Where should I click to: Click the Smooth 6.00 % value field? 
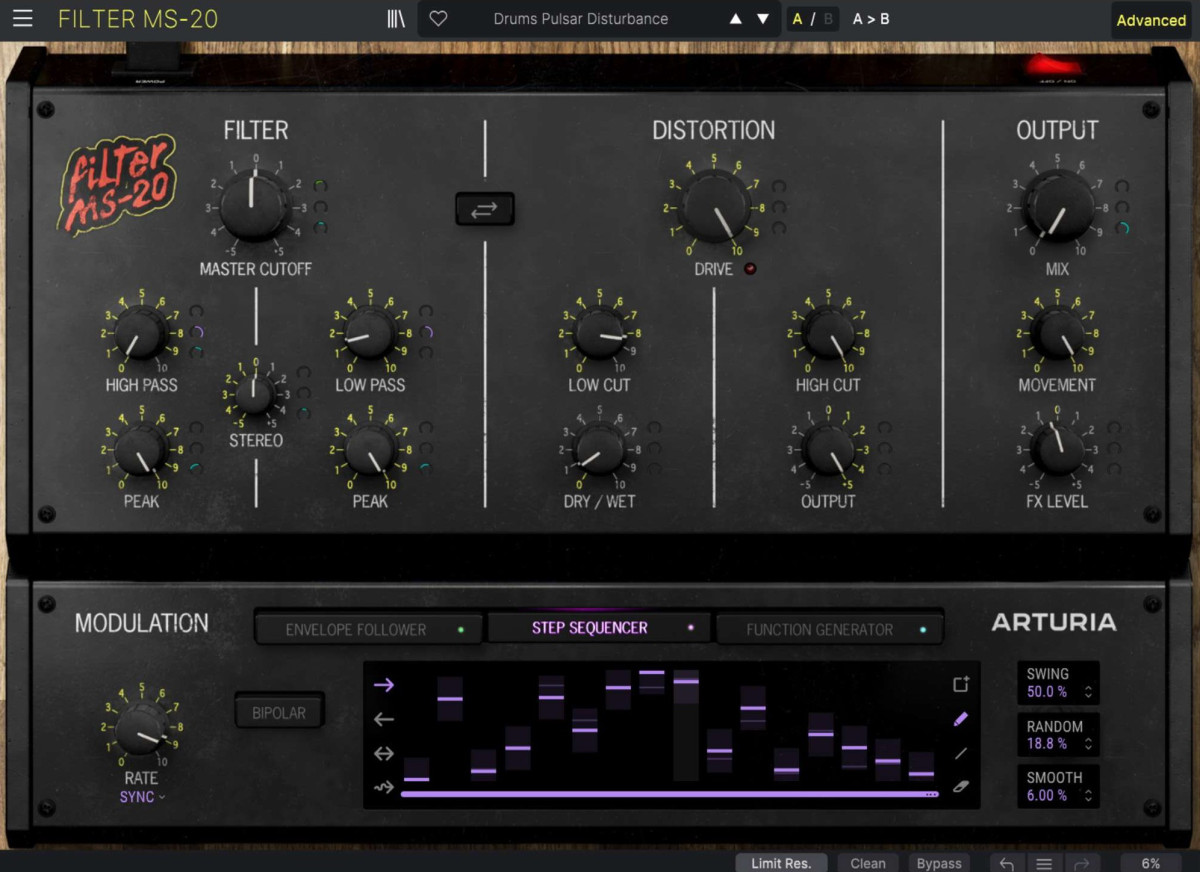pos(1047,796)
